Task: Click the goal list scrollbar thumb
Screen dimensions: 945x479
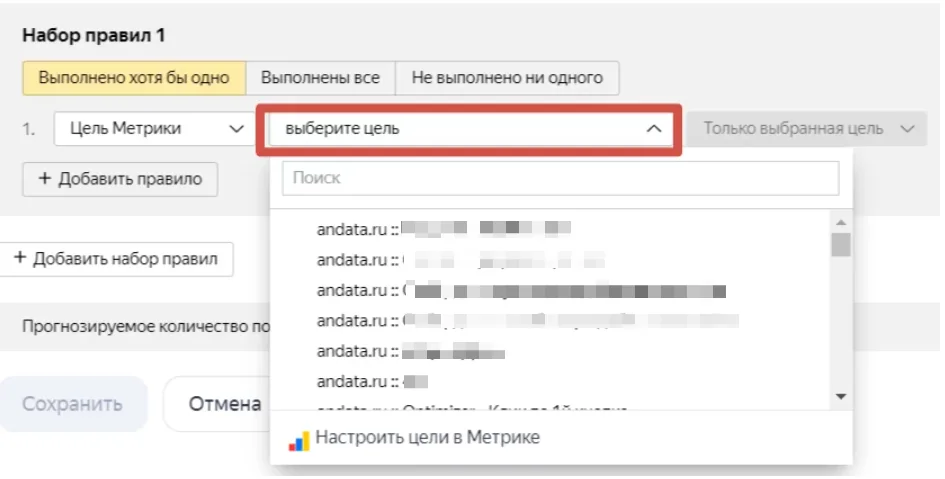Action: click(x=841, y=245)
